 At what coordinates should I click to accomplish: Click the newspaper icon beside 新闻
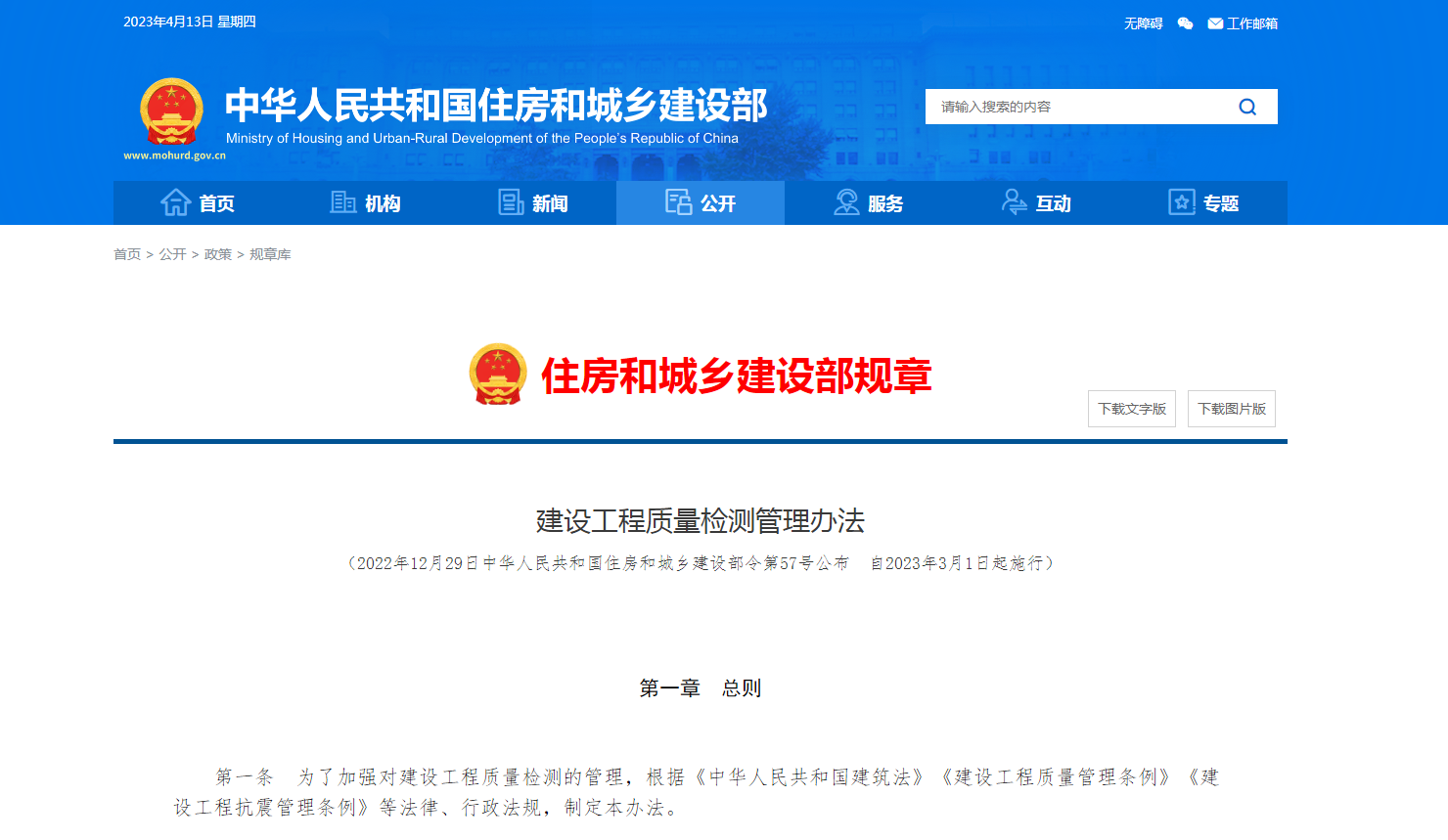(512, 202)
